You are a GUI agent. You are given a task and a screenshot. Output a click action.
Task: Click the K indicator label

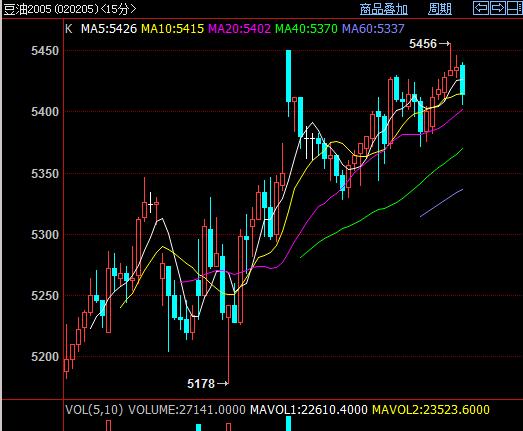pyautogui.click(x=69, y=29)
